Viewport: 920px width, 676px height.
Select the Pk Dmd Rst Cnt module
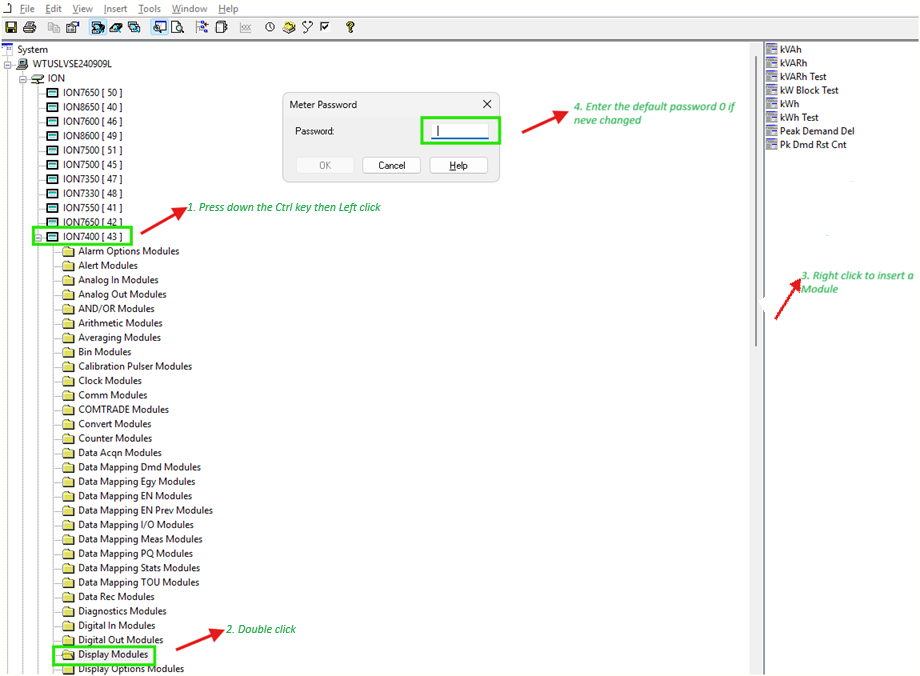tap(813, 145)
